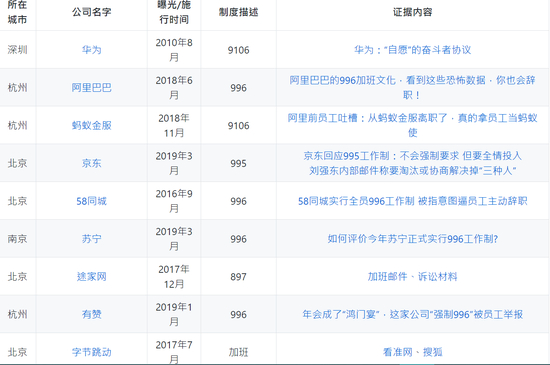The width and height of the screenshot is (550, 365).
Task: Open the 京东 company link
Action: pyautogui.click(x=92, y=163)
